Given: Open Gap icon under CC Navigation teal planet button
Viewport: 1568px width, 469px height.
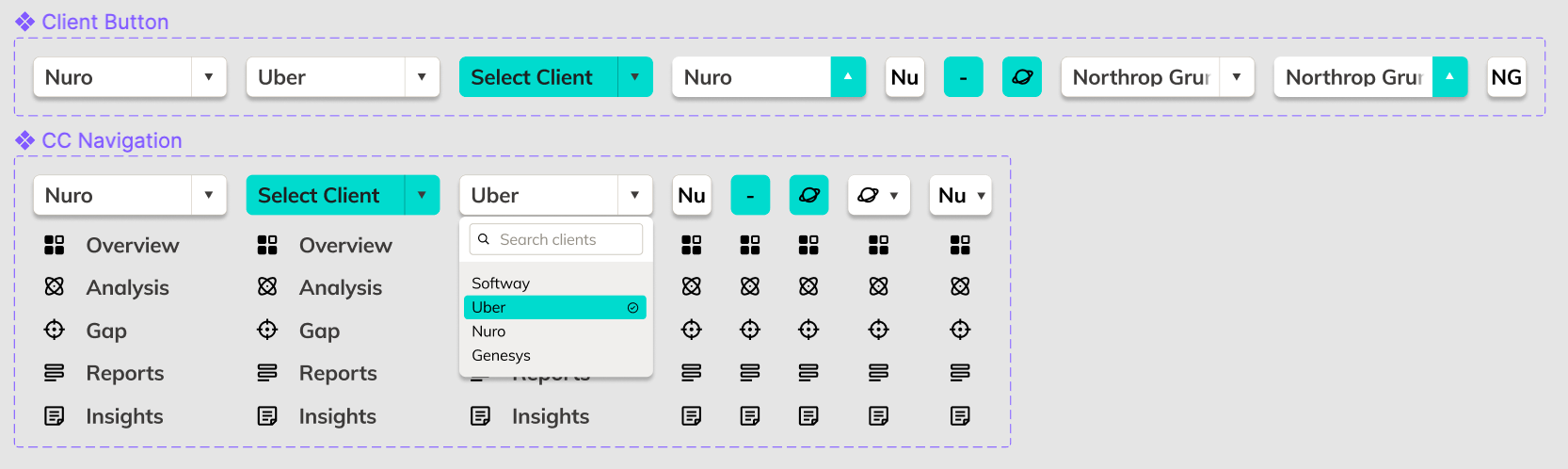Looking at the screenshot, I should pyautogui.click(x=808, y=330).
